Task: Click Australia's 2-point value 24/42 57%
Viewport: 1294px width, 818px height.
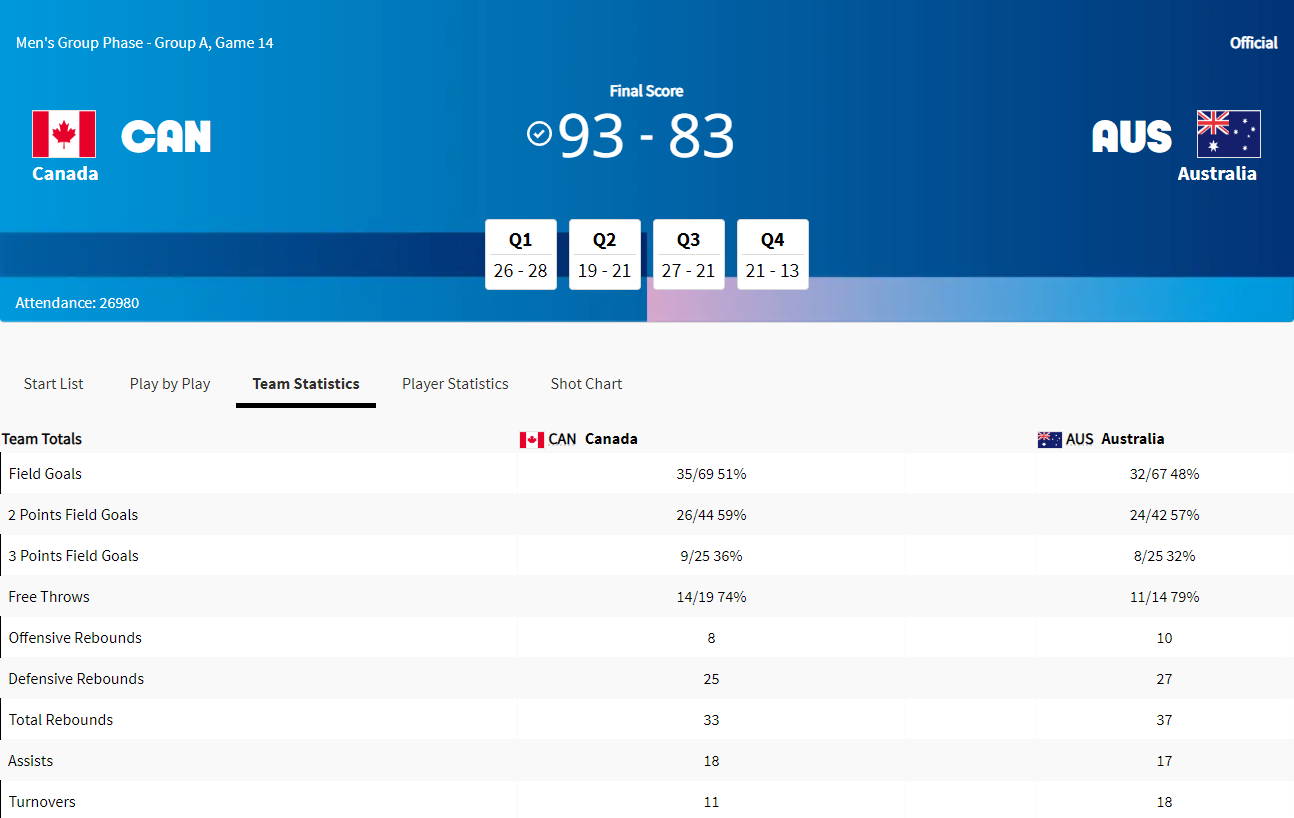Action: pos(1164,515)
